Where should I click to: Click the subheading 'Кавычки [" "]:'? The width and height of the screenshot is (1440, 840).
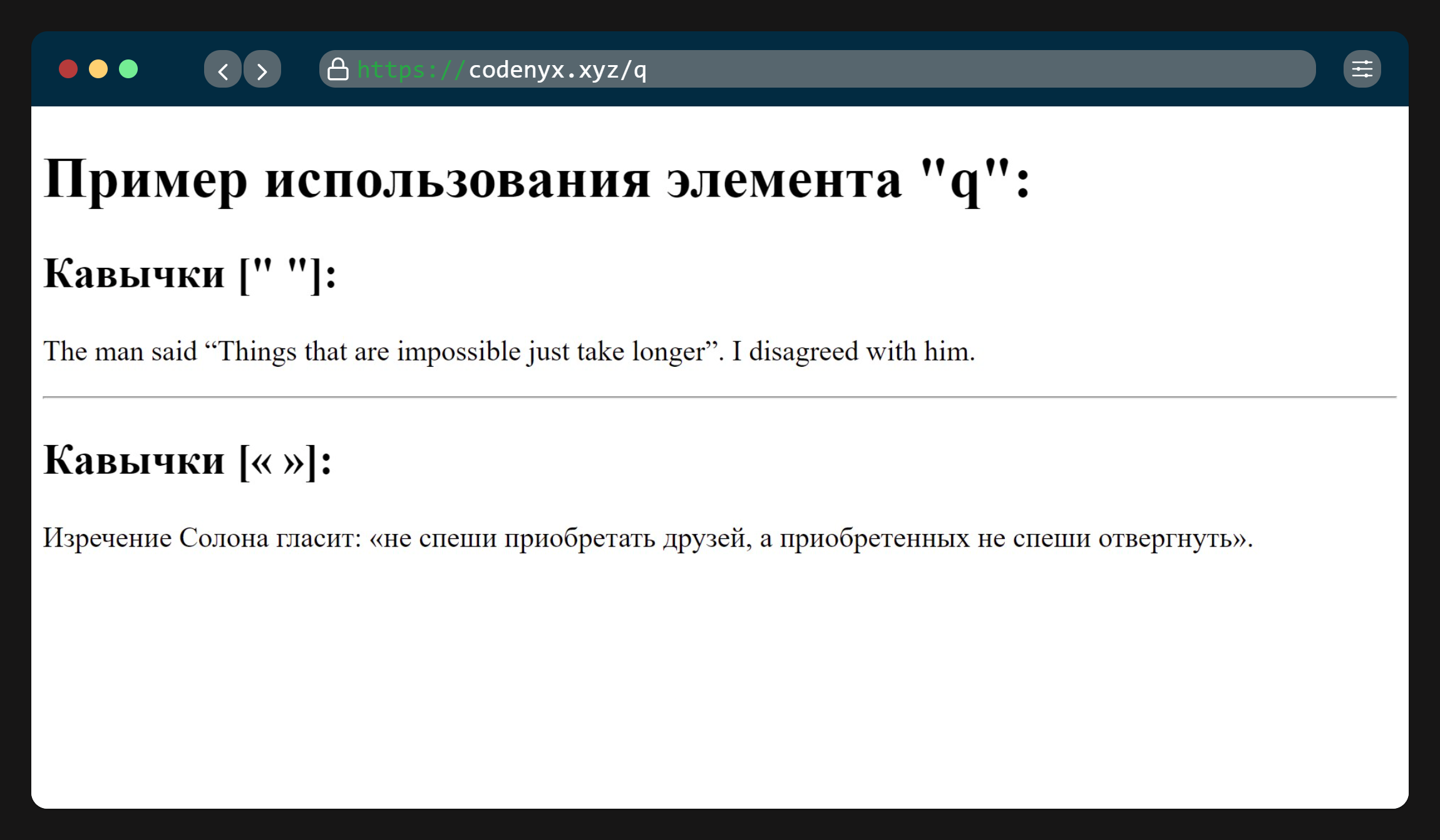190,274
